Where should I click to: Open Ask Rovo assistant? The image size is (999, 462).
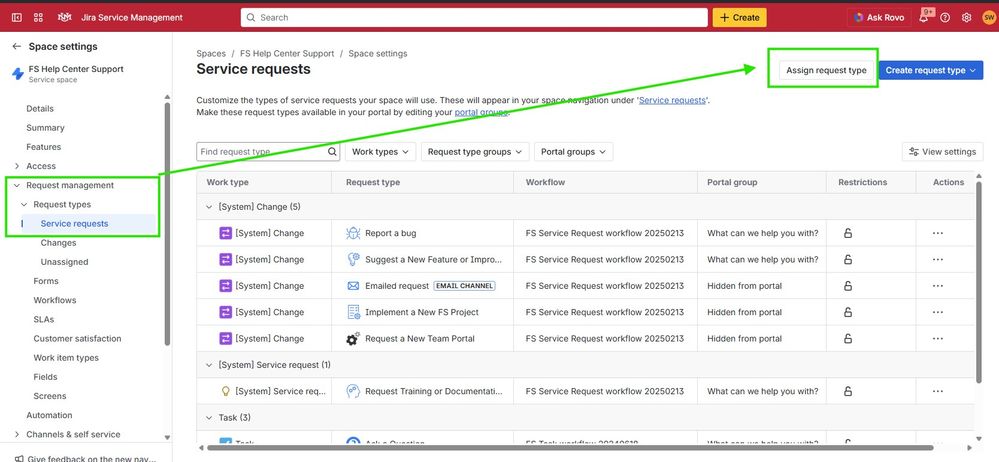(878, 18)
